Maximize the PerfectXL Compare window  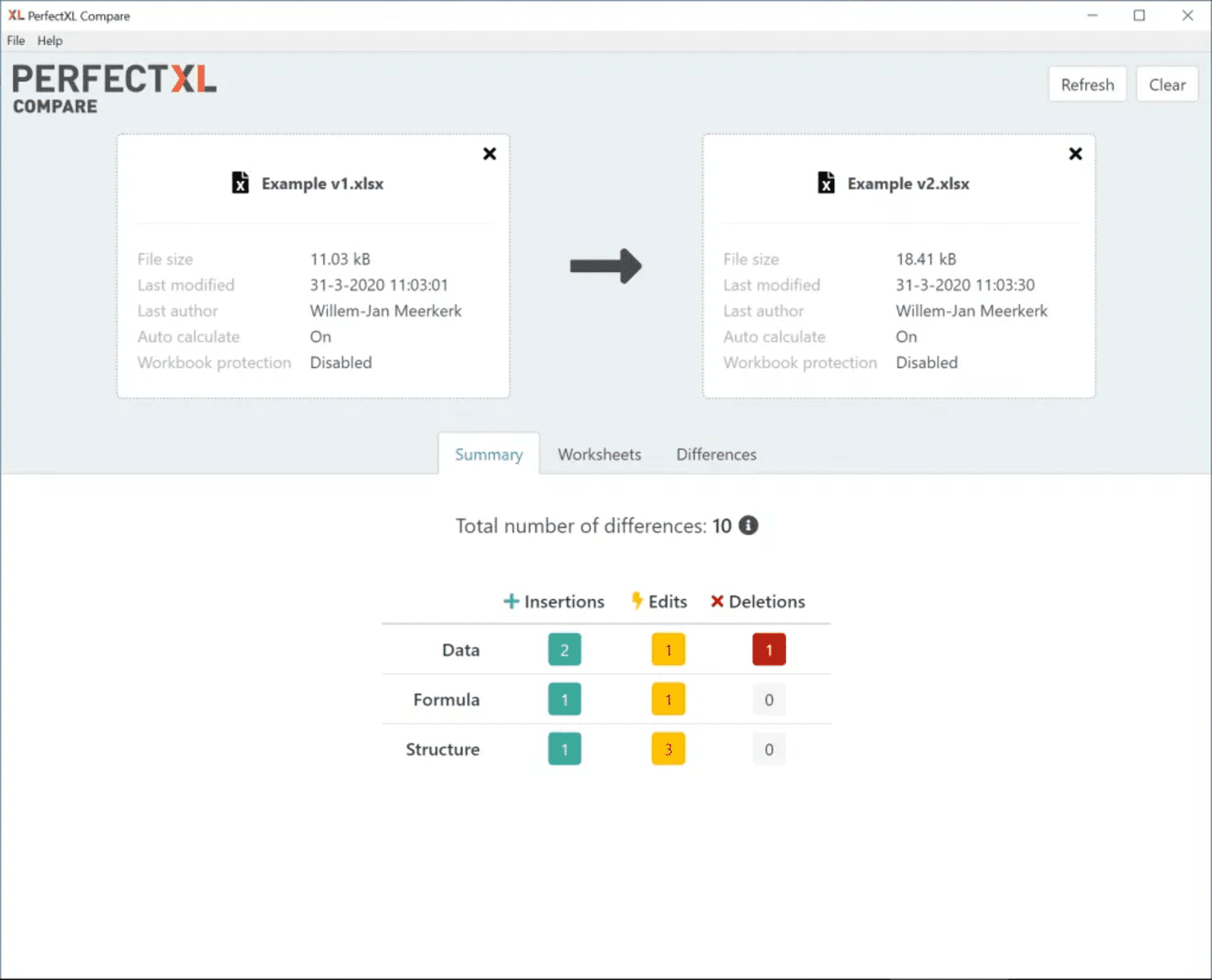(1139, 15)
